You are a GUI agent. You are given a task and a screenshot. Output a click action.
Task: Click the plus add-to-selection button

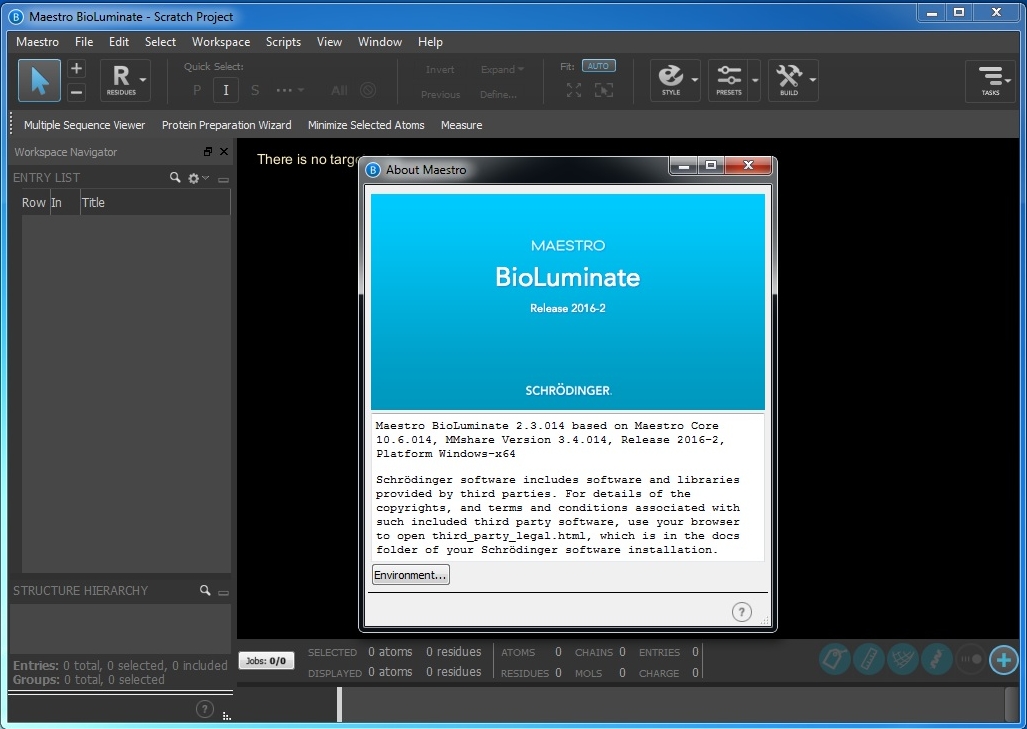point(76,68)
